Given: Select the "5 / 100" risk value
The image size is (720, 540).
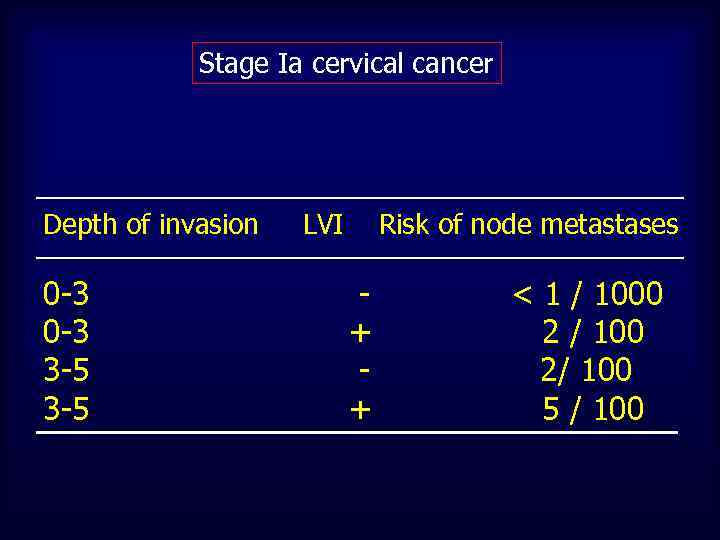Looking at the screenshot, I should [593, 408].
